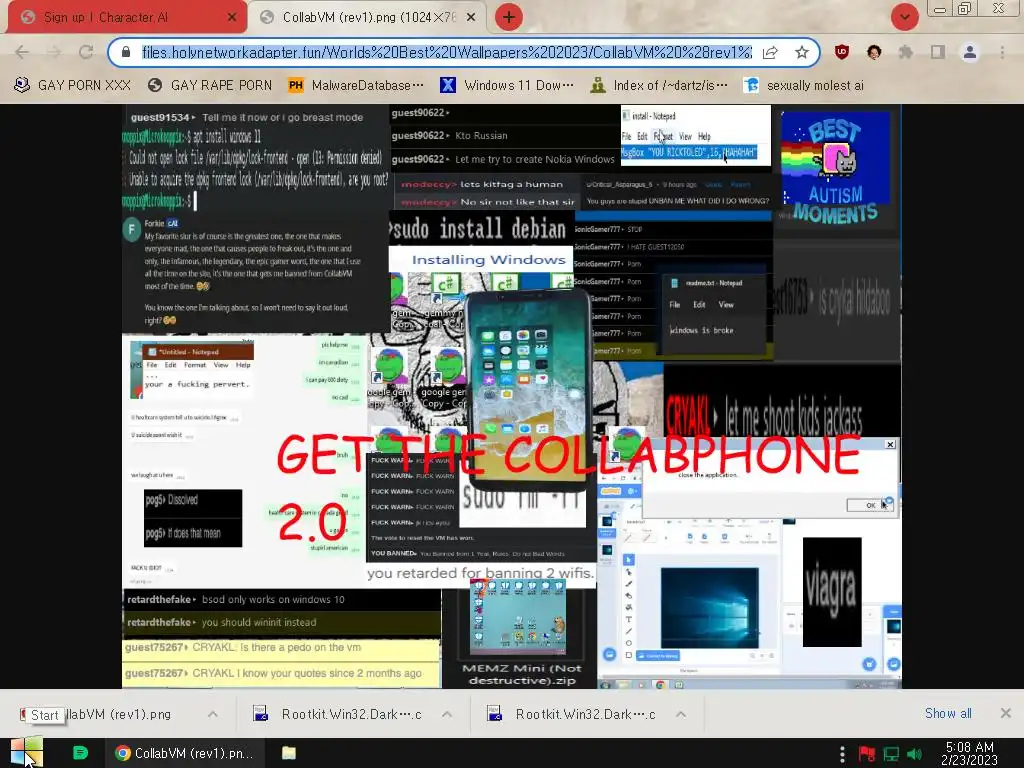Open the Rootkit.Win32.Dark download next to CollabVM download
The width and height of the screenshot is (1024, 768).
338,714
